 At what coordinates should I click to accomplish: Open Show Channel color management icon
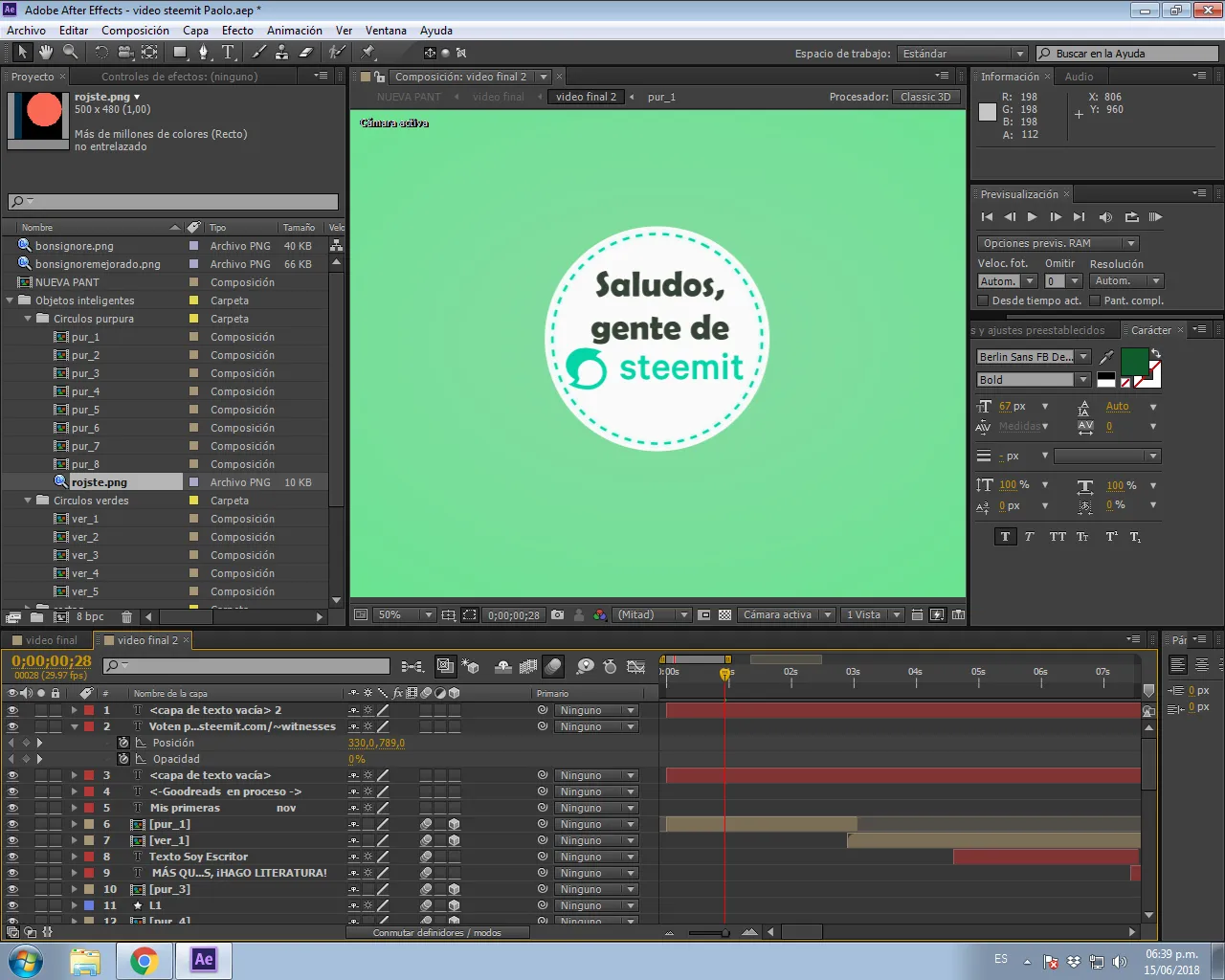pyautogui.click(x=599, y=614)
